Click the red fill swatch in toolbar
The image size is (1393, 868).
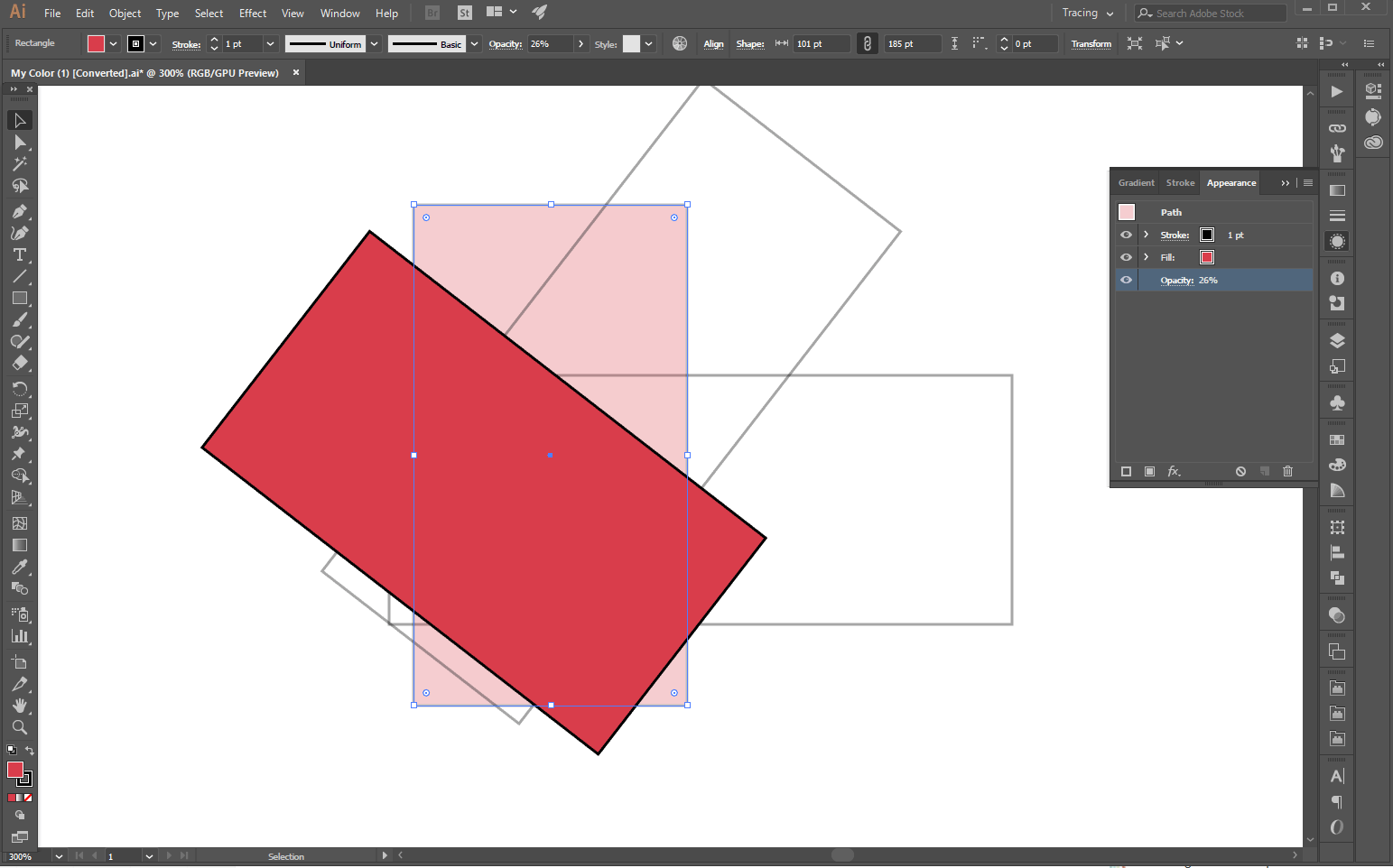pos(15,770)
